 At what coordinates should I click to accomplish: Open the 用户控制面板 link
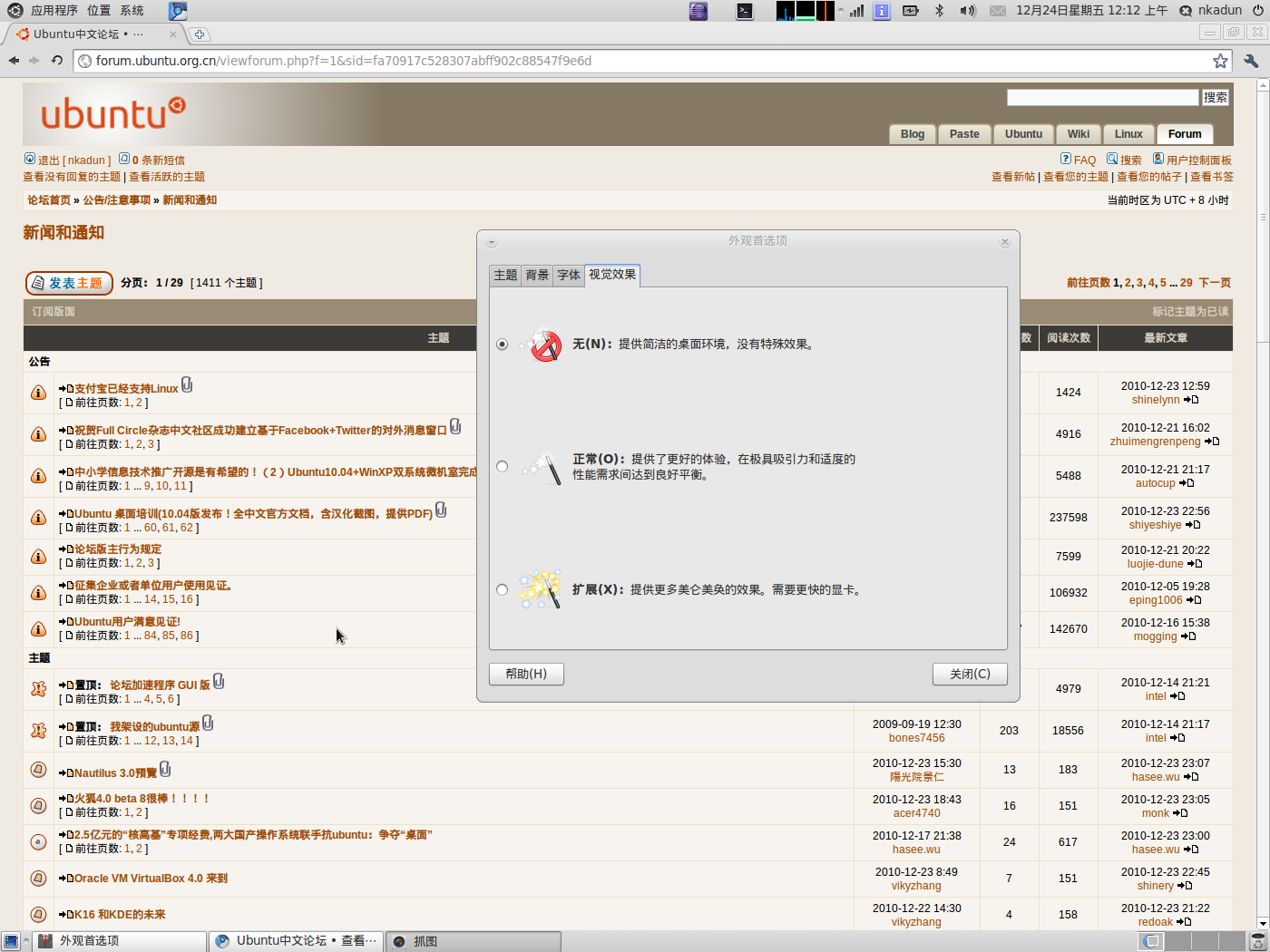pos(1199,160)
